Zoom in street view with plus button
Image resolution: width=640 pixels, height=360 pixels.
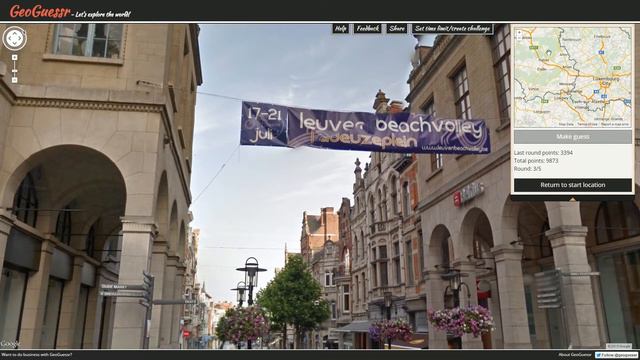click(x=14, y=58)
